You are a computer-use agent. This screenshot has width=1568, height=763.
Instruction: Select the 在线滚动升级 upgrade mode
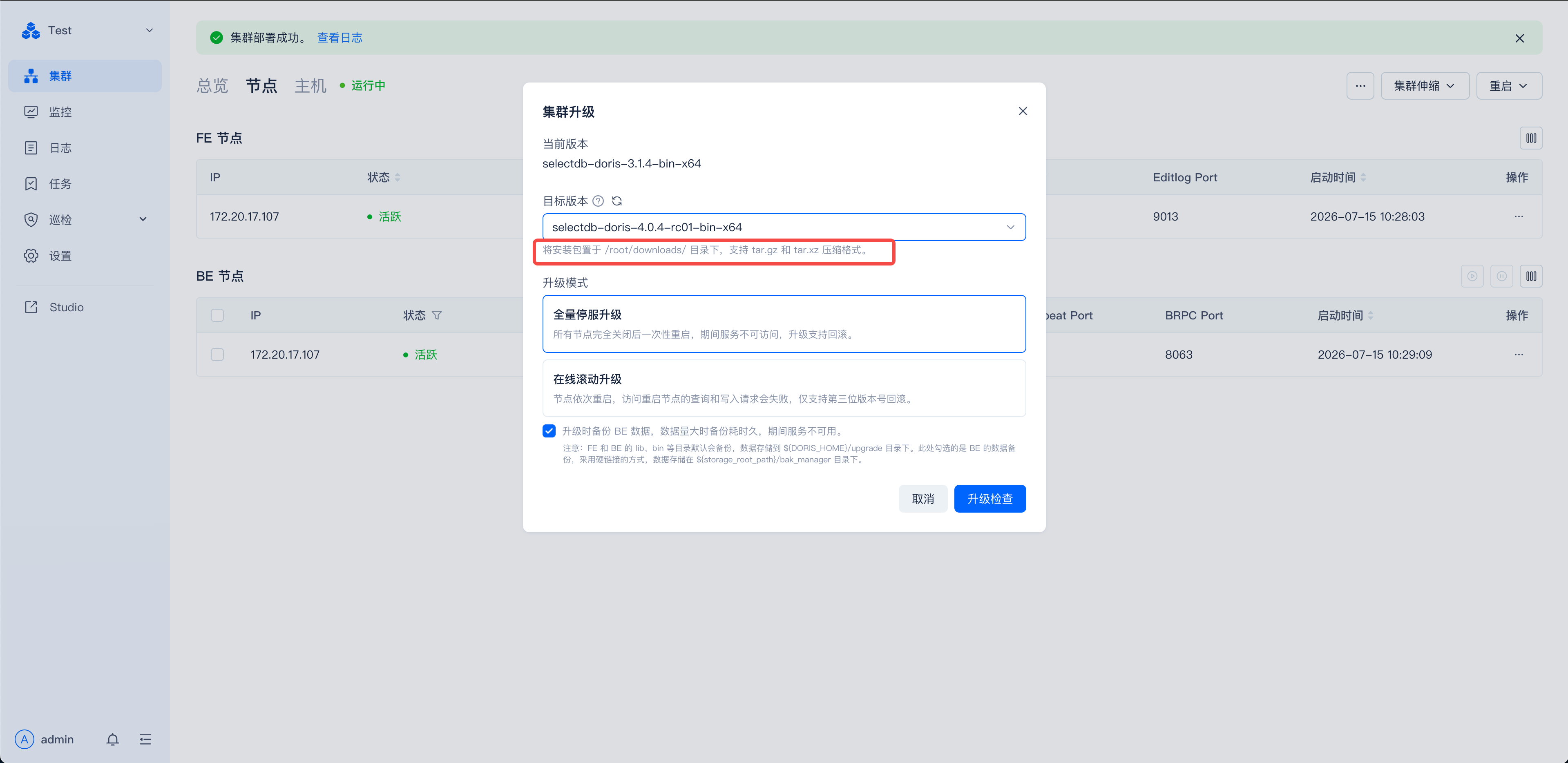coord(784,388)
